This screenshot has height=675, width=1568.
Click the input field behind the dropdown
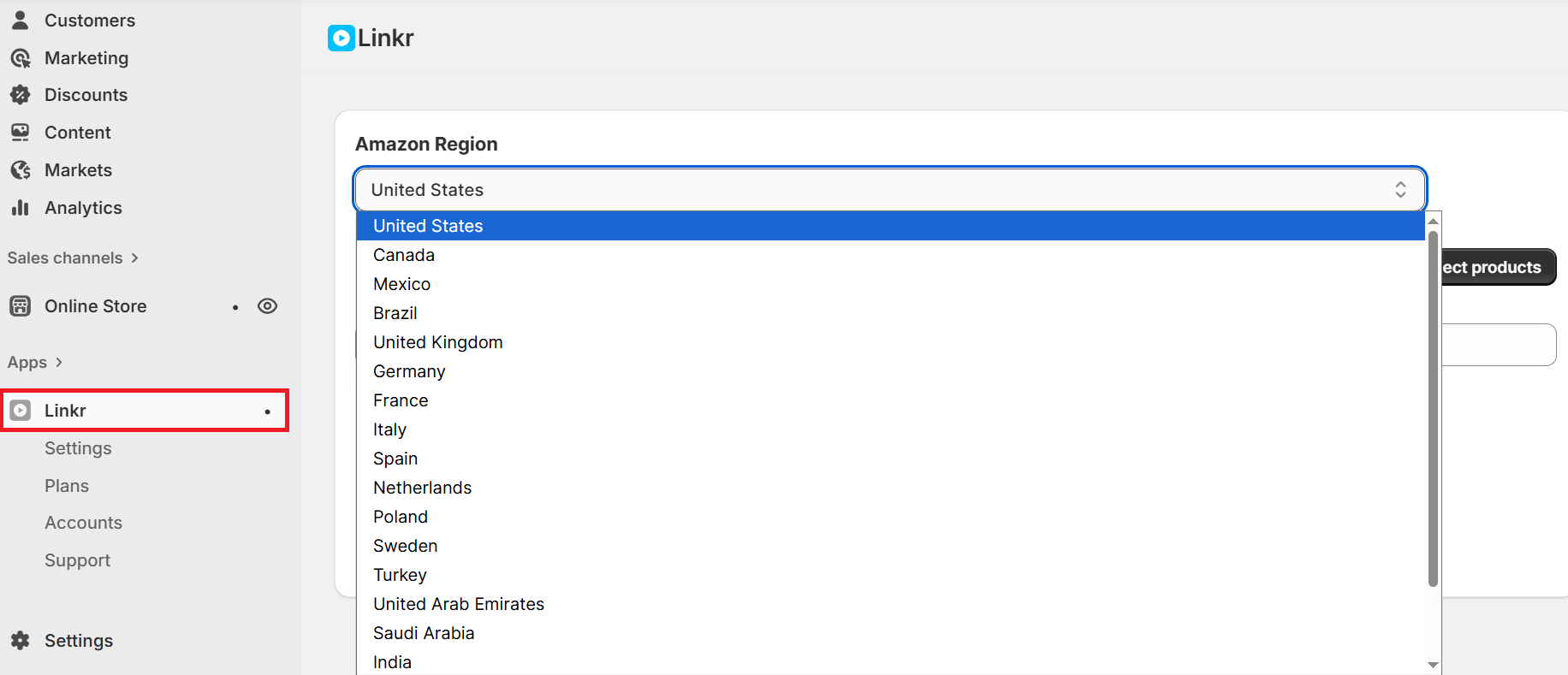click(1499, 345)
